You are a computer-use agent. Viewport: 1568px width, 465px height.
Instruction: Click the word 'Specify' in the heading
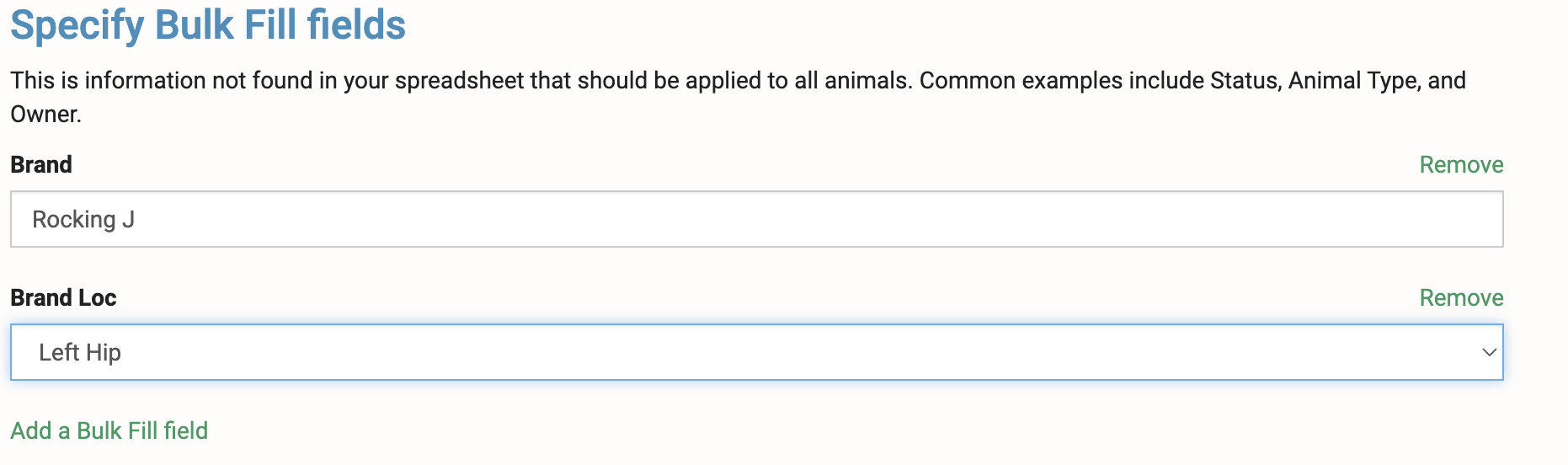tap(77, 24)
